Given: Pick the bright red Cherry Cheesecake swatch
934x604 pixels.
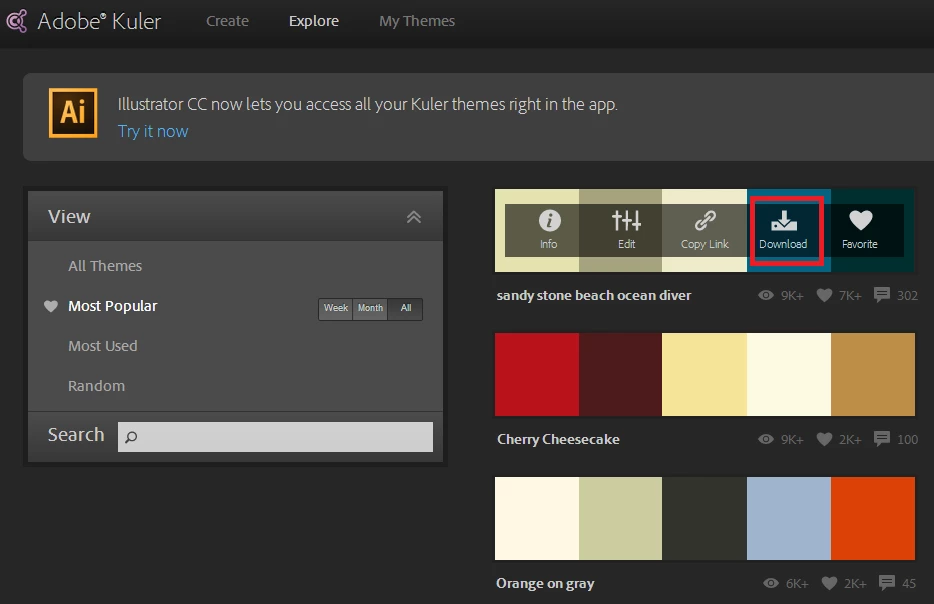Looking at the screenshot, I should (537, 374).
